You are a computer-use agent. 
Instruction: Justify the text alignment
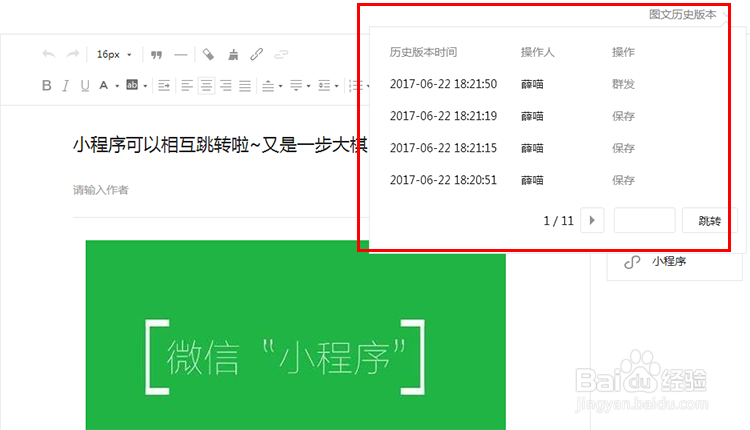tap(245, 86)
